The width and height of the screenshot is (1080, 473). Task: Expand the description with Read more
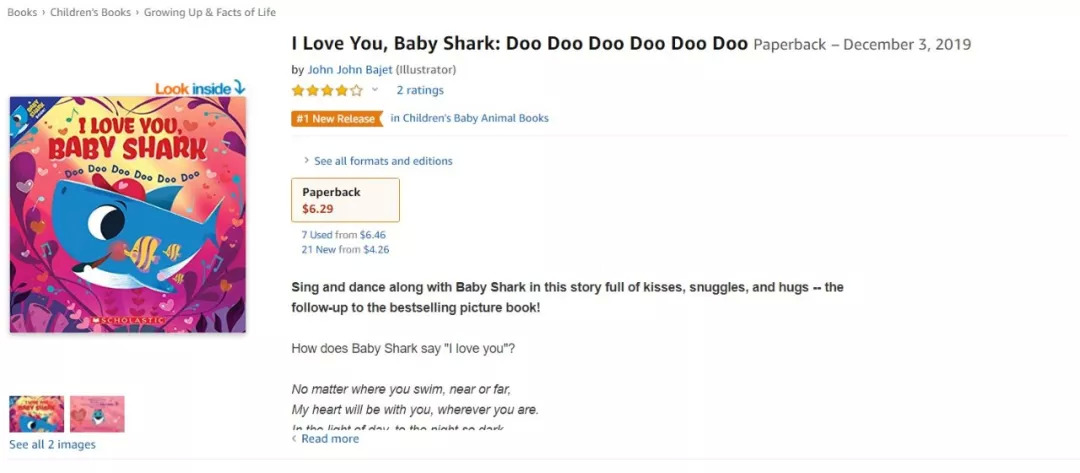tap(329, 438)
